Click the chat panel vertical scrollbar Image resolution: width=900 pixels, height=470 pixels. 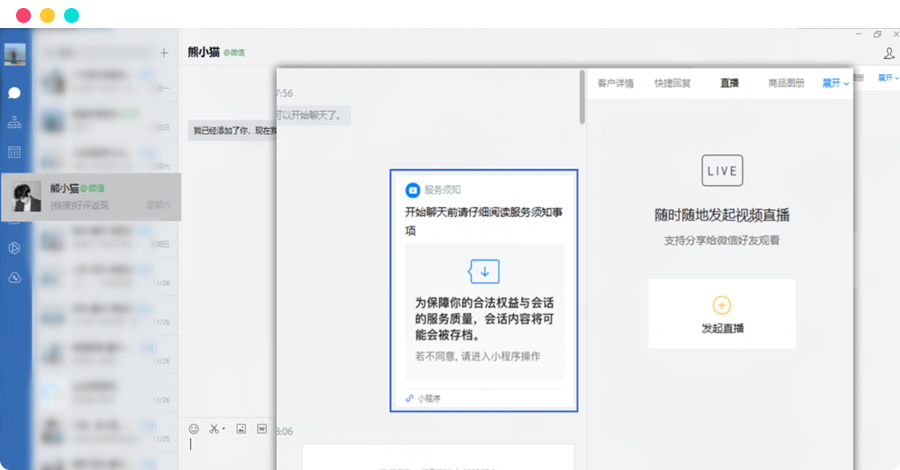click(582, 98)
